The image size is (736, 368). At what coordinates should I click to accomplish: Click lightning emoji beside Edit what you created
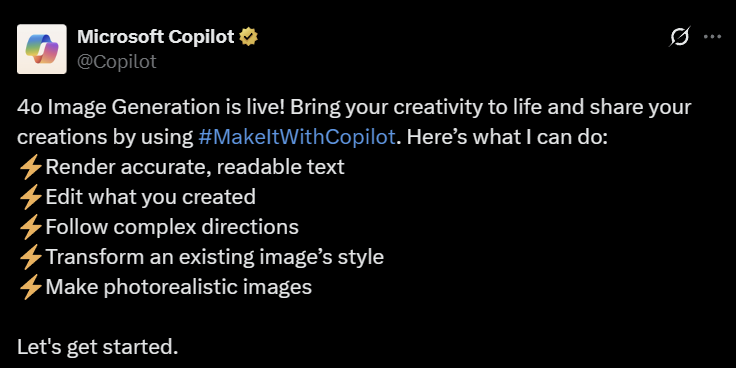coord(31,198)
